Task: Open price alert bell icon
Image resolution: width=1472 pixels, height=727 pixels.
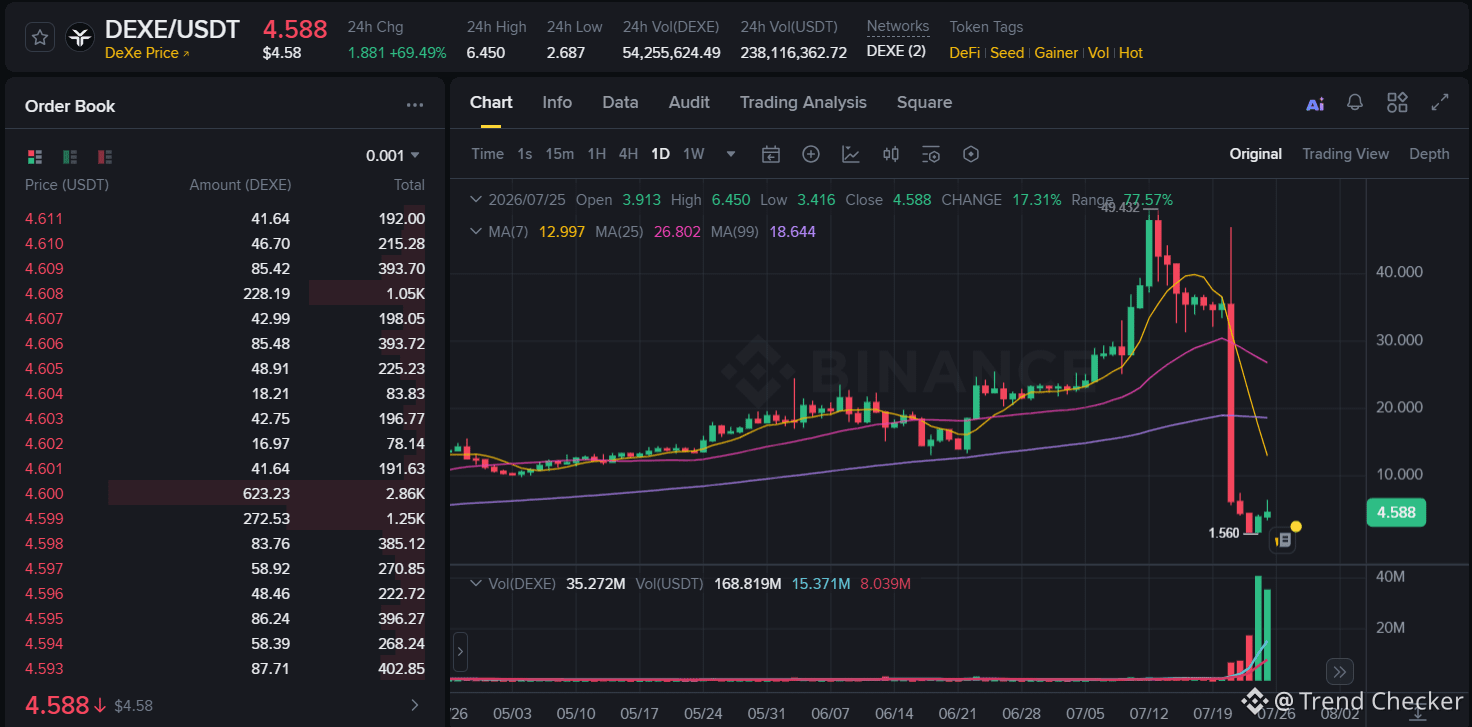Action: (x=1355, y=102)
